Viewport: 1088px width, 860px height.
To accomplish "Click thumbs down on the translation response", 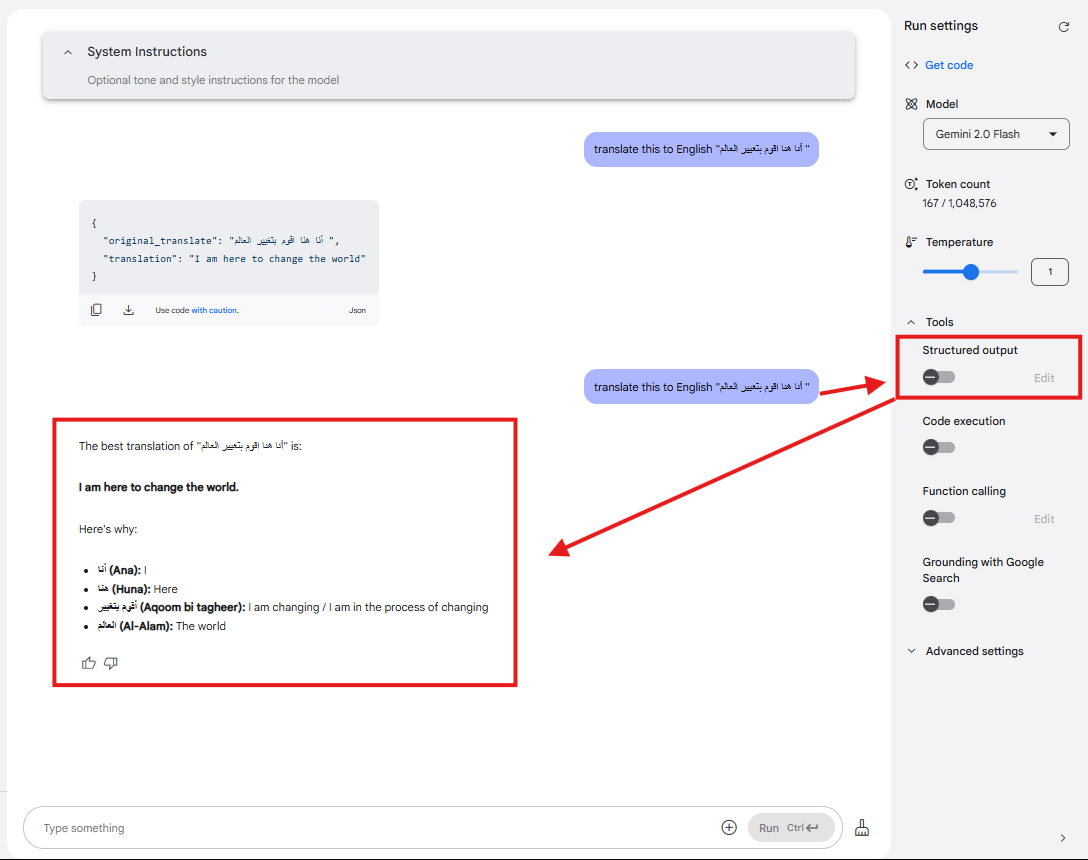I will pyautogui.click(x=111, y=663).
